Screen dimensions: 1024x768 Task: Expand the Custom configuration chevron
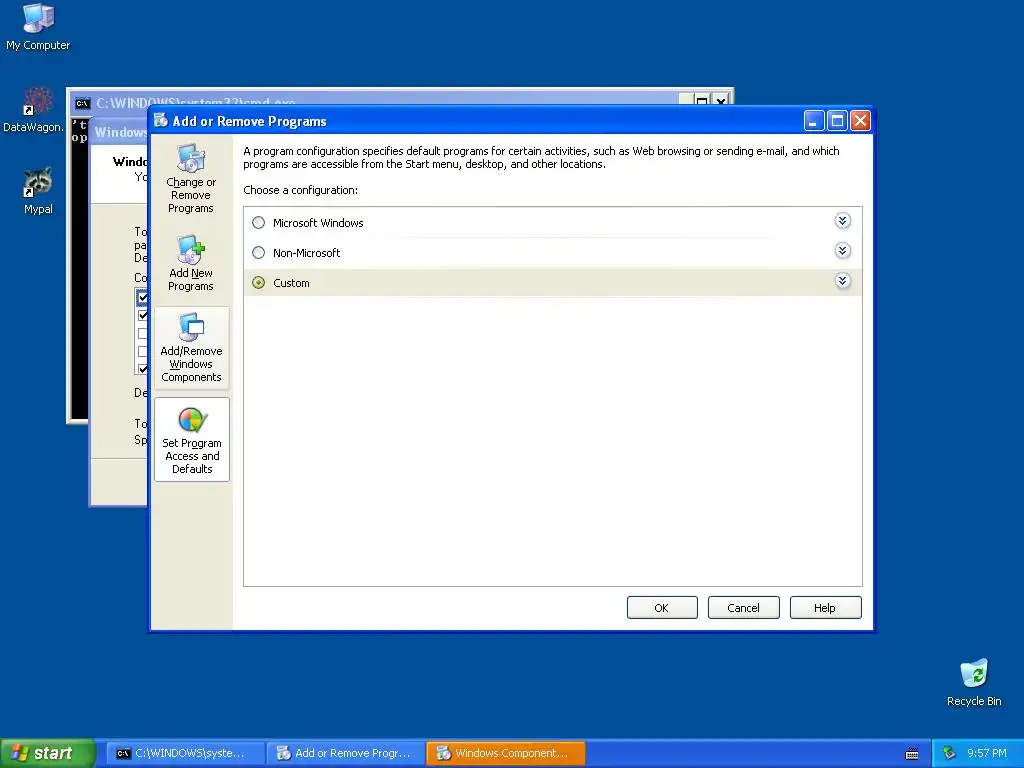842,281
